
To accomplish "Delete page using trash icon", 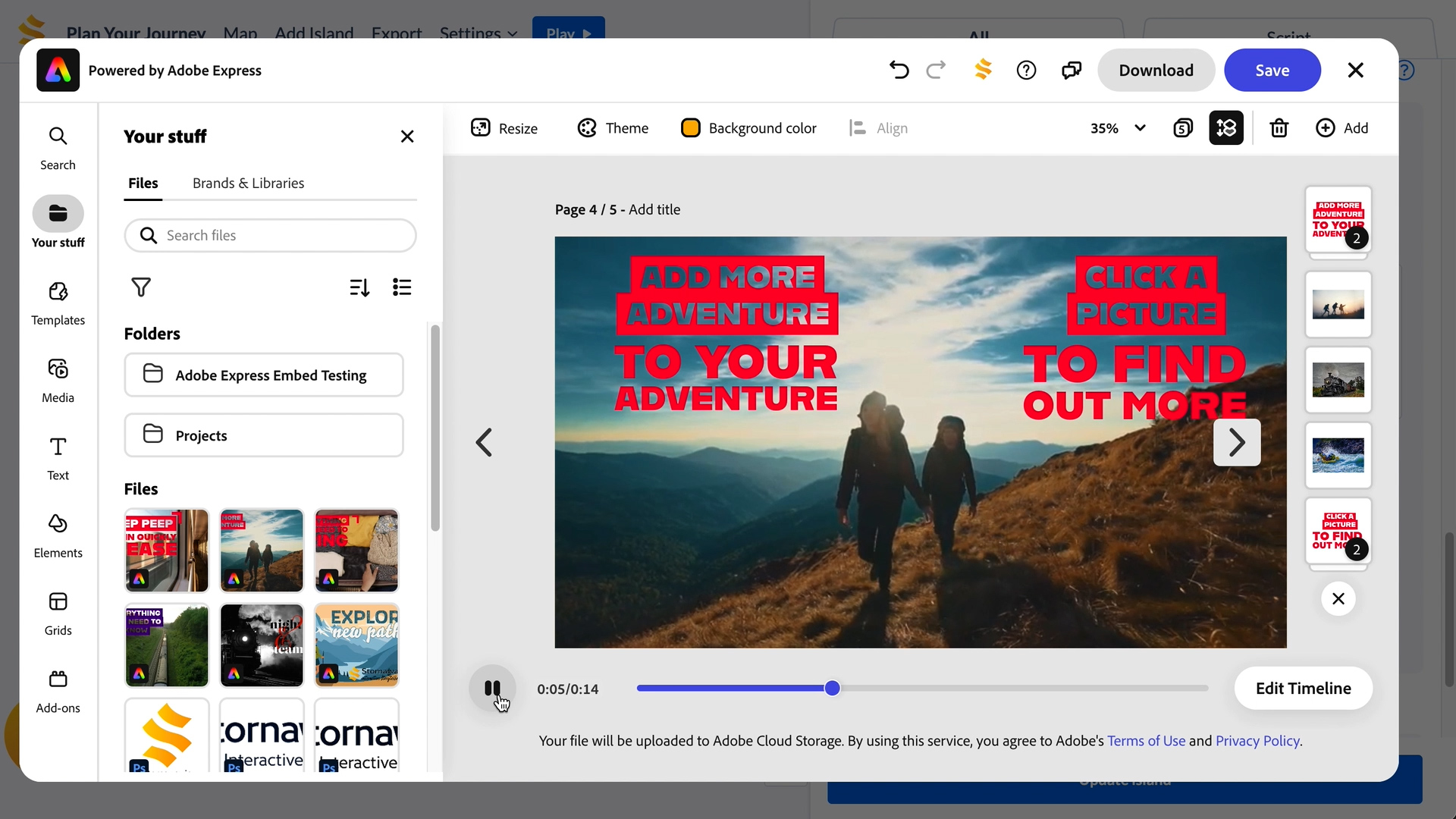I will 1279,128.
